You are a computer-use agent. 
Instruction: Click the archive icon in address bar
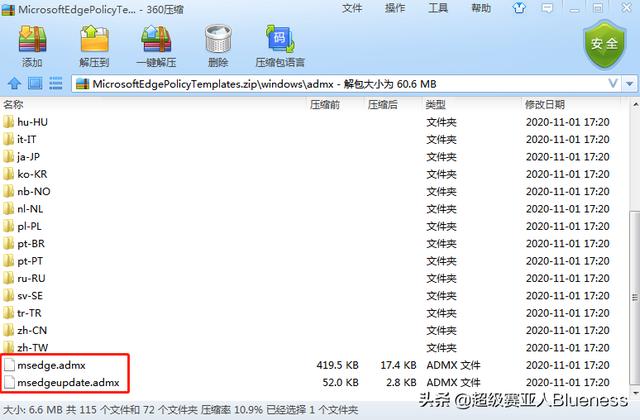tap(82, 84)
